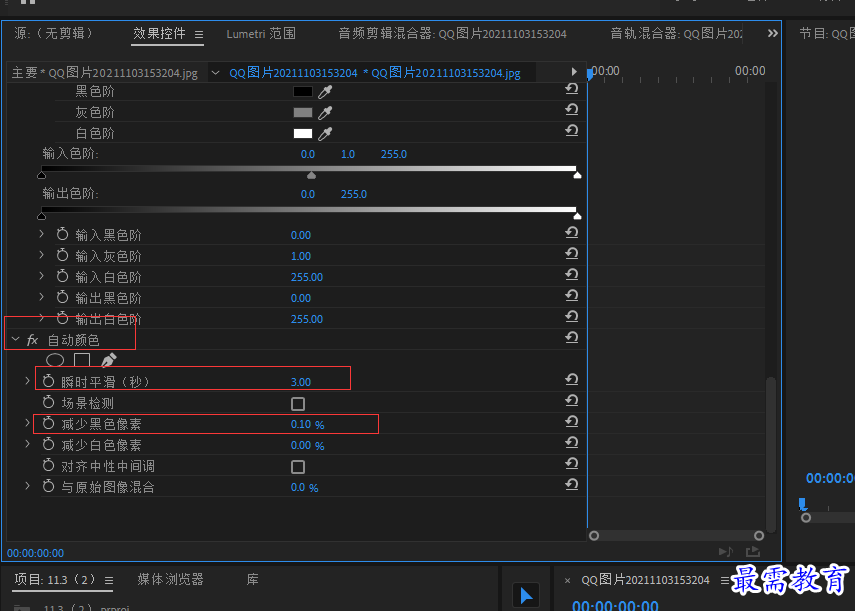
Task: Expand the 瞬时平滑（秒） parameter
Action: [x=27, y=381]
